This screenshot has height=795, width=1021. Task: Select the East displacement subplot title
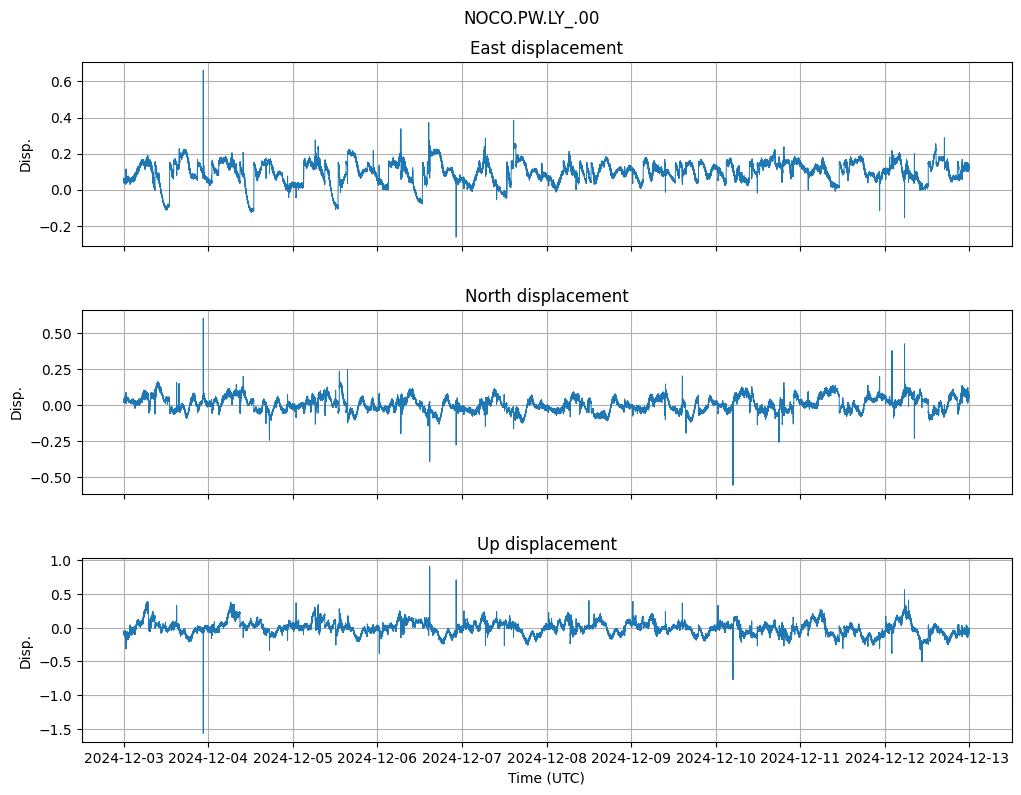pos(546,48)
